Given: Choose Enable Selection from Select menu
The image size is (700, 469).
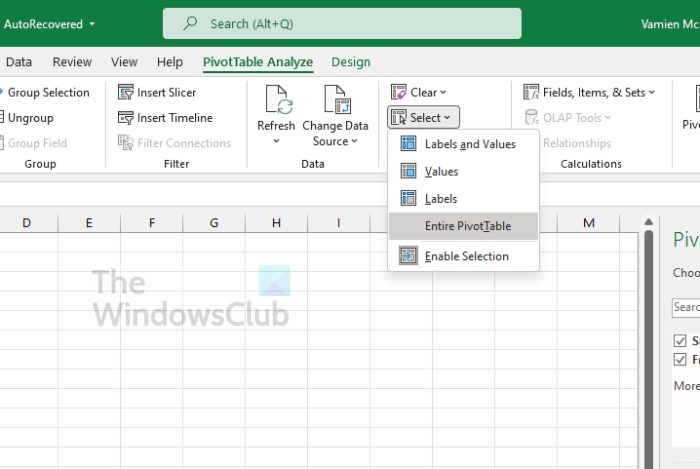Looking at the screenshot, I should (x=463, y=256).
